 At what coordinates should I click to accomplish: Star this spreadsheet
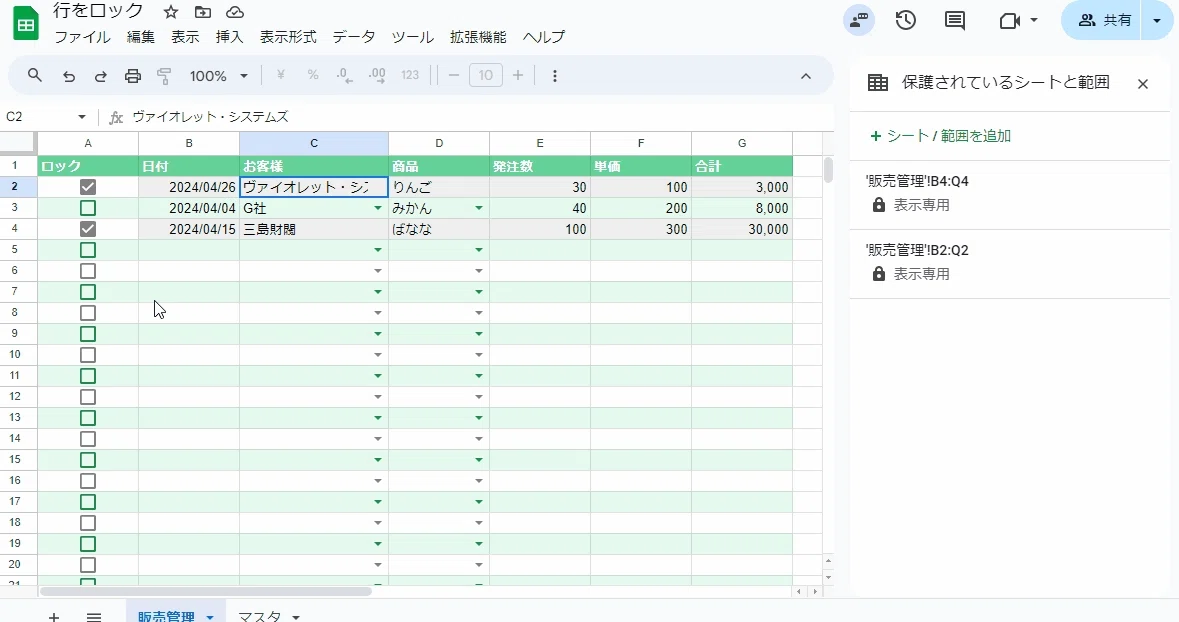pyautogui.click(x=171, y=12)
